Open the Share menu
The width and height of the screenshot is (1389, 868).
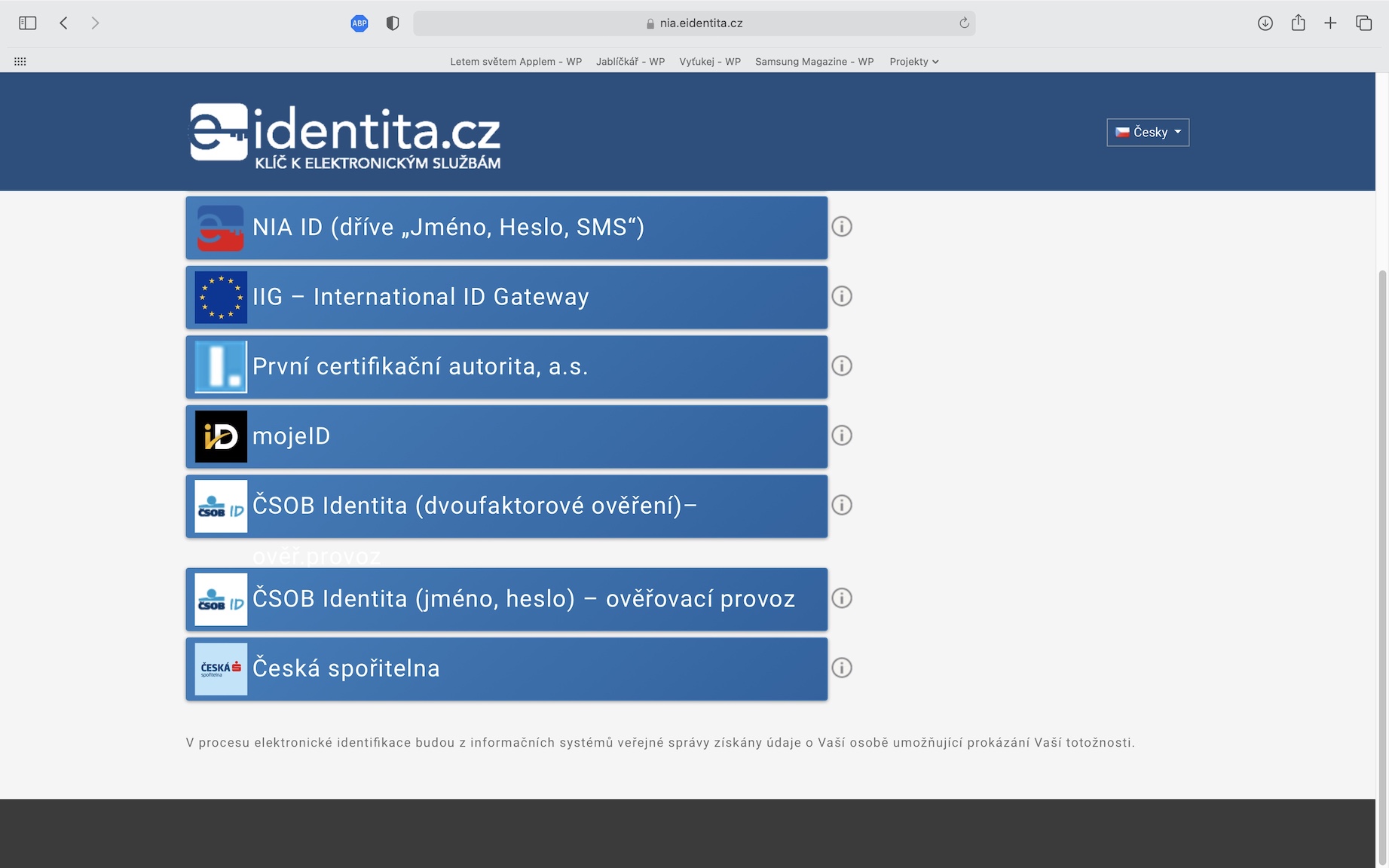point(1298,23)
